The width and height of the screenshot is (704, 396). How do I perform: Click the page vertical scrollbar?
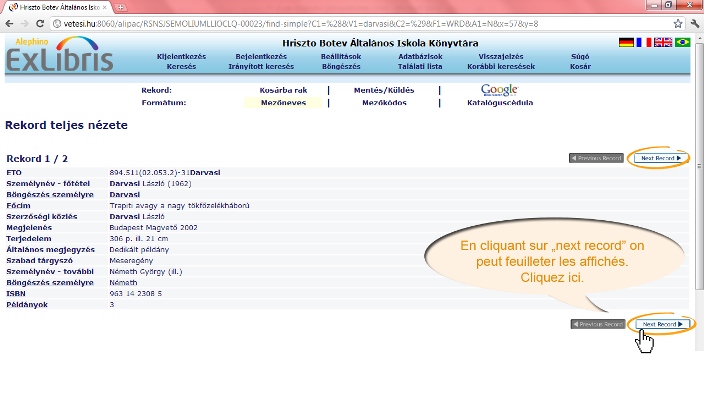pyautogui.click(x=699, y=166)
